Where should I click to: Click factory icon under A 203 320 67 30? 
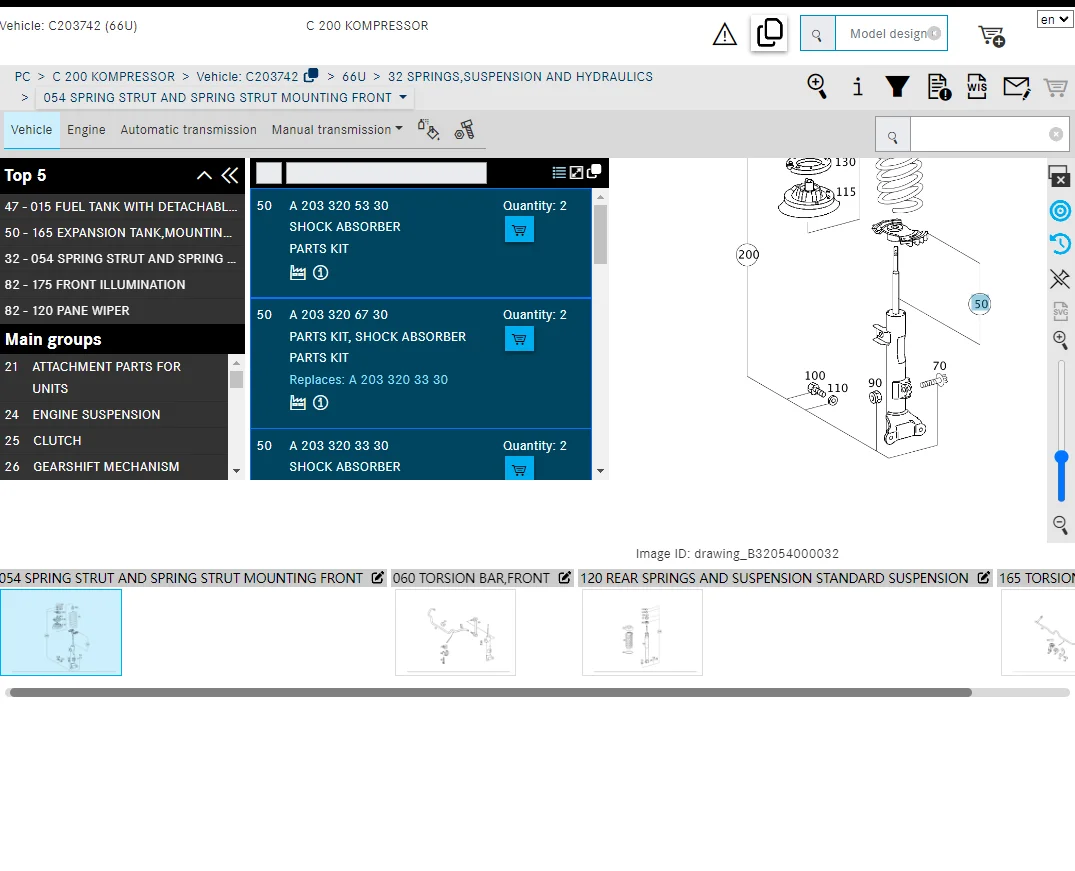[x=298, y=403]
